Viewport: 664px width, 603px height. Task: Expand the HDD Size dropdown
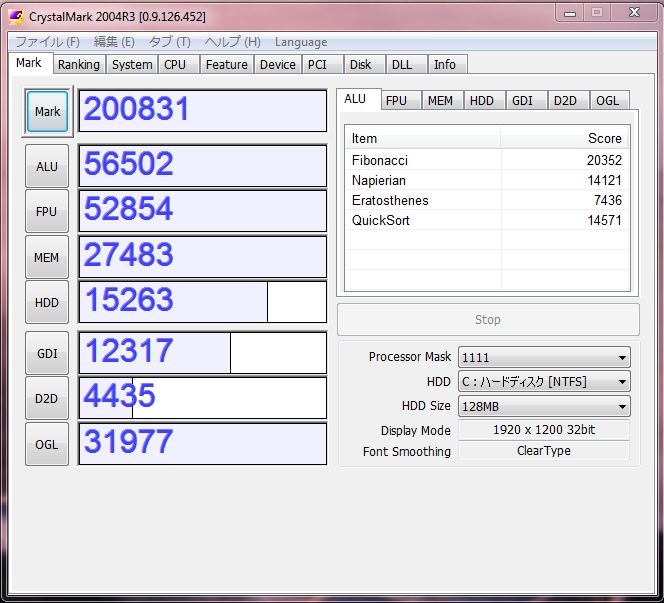pyautogui.click(x=543, y=406)
